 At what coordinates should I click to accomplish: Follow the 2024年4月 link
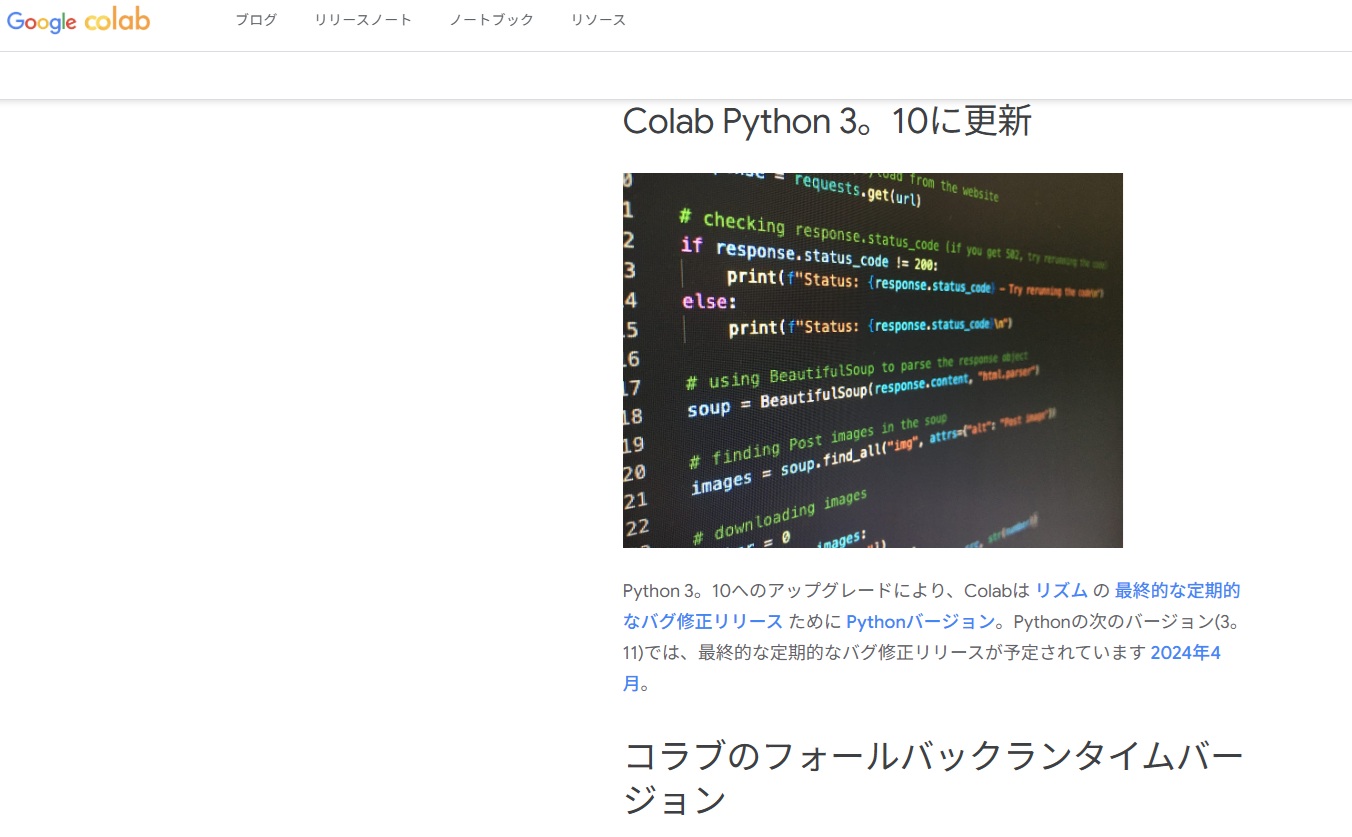click(922, 668)
